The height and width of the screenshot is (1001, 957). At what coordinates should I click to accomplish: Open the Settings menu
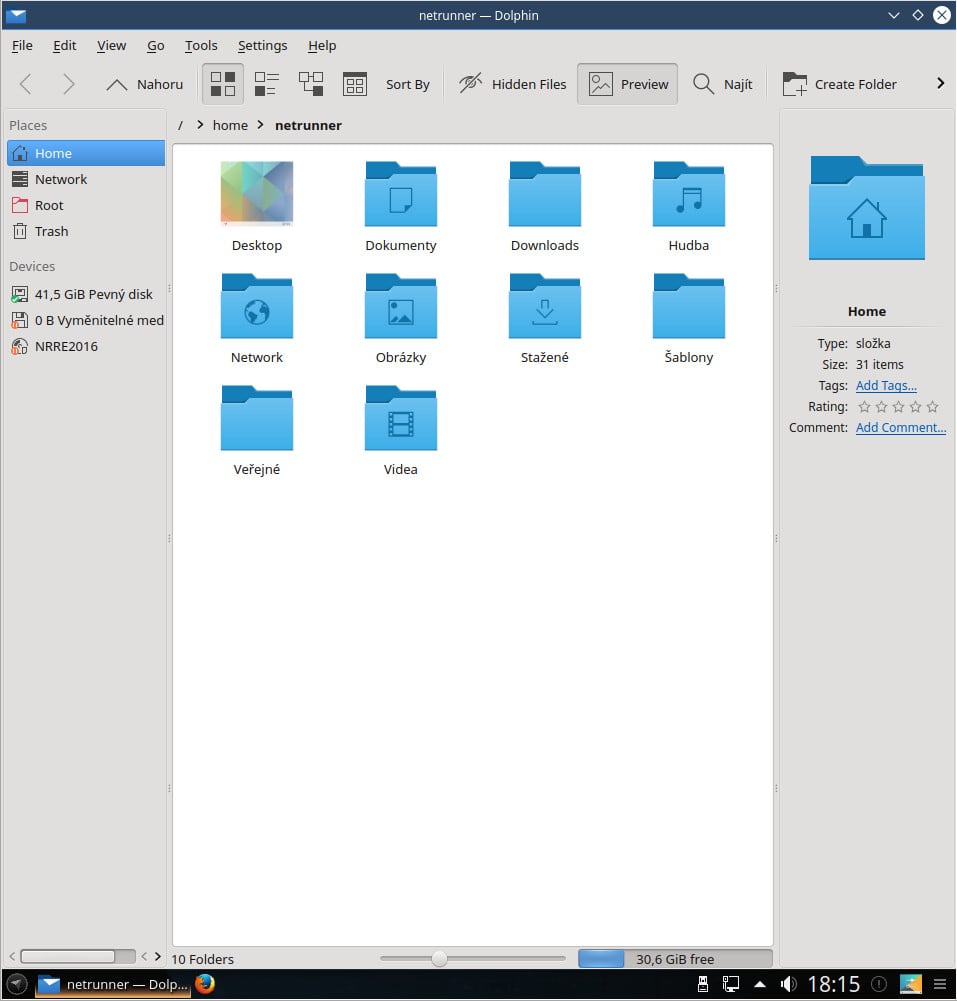[262, 45]
